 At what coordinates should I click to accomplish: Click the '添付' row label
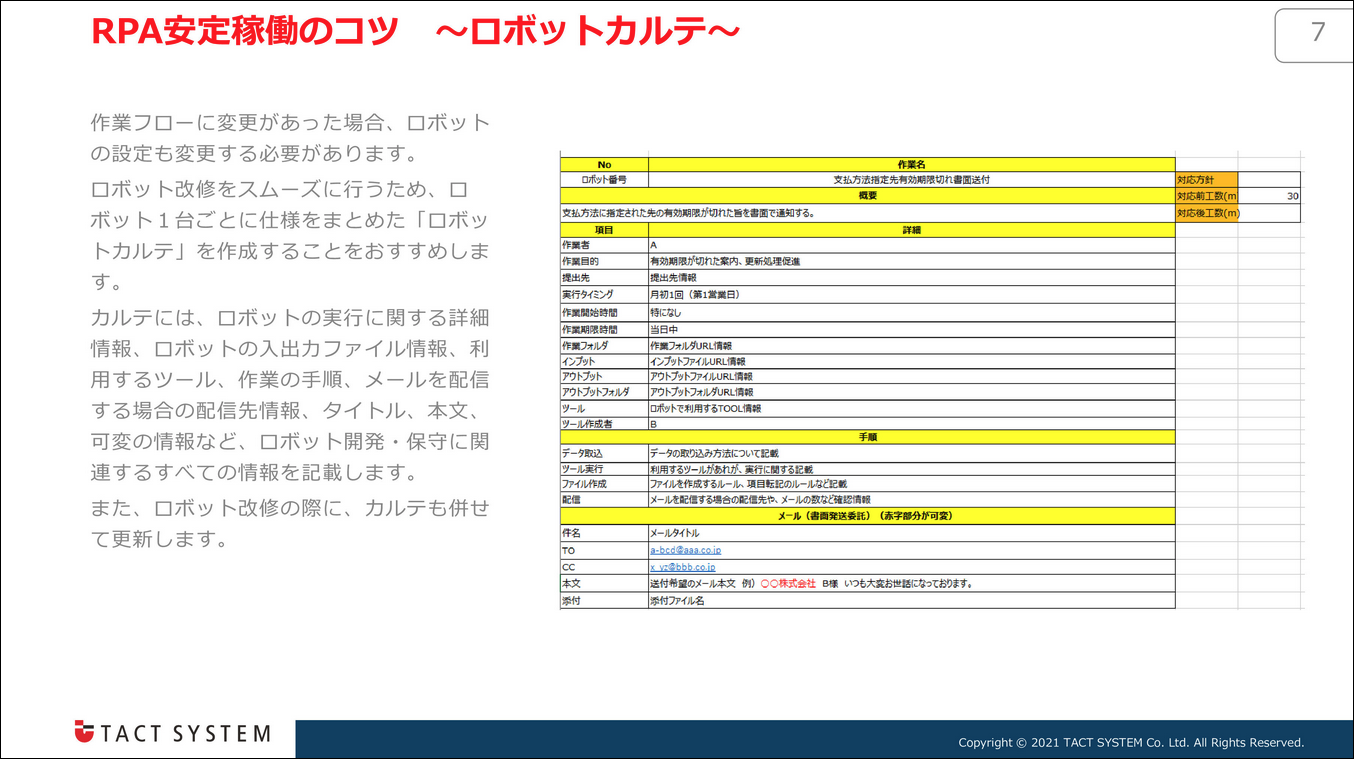click(604, 601)
